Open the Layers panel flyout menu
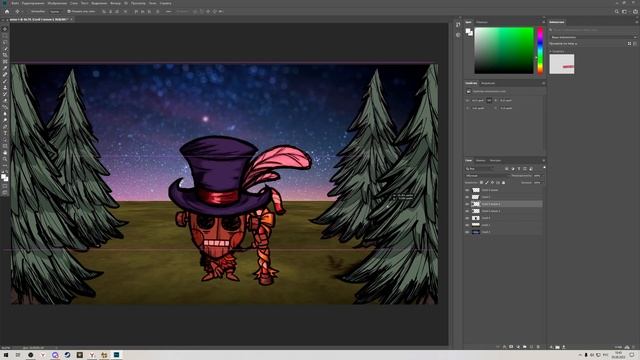The image size is (640, 360). pos(543,160)
